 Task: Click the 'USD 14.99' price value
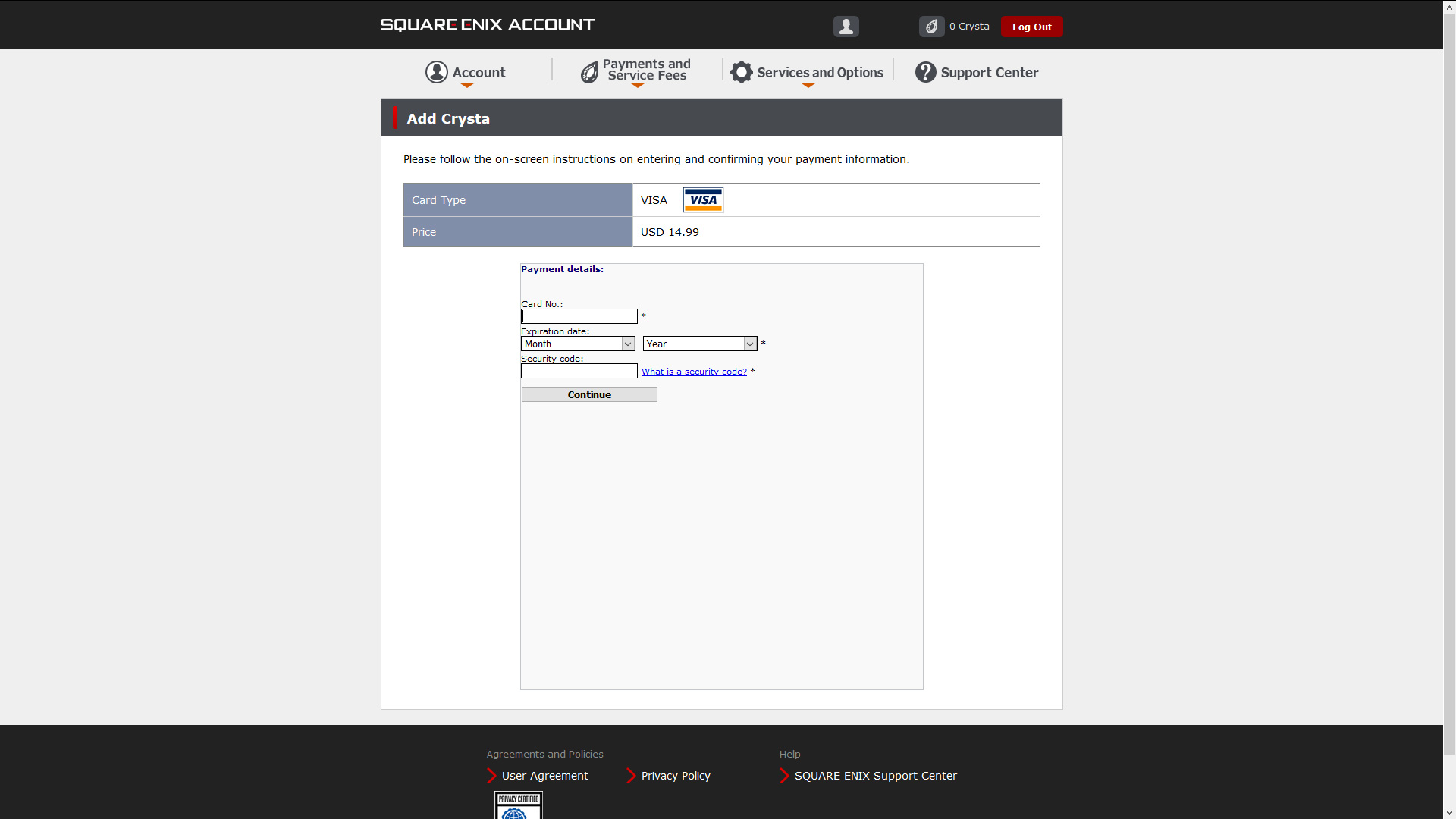[670, 232]
